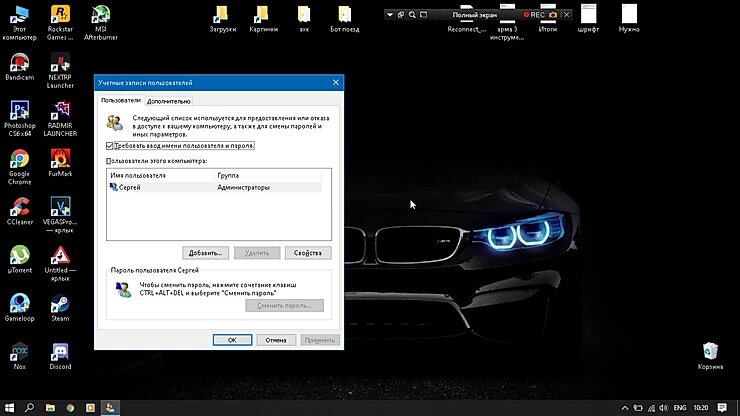Select the Untitled — ярлык shortcut
This screenshot has height=416, width=740.
pyautogui.click(x=60, y=263)
